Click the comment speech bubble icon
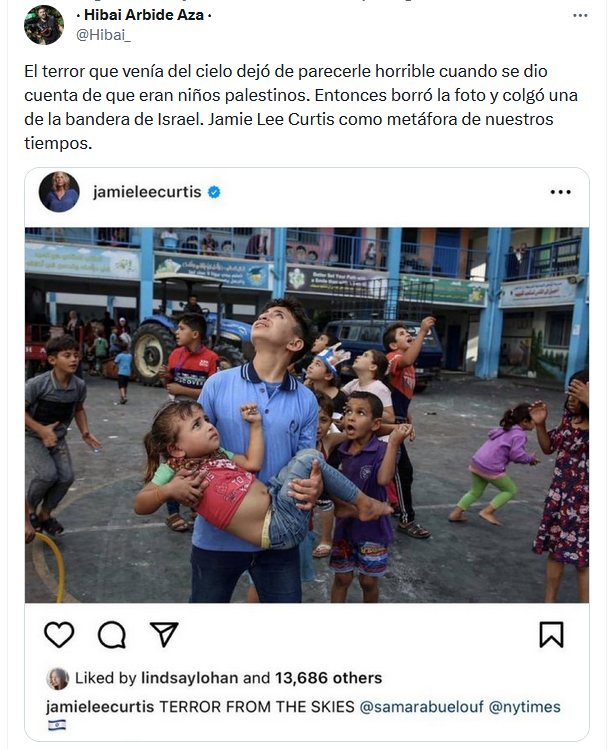The height and width of the screenshot is (749, 614). pyautogui.click(x=112, y=635)
